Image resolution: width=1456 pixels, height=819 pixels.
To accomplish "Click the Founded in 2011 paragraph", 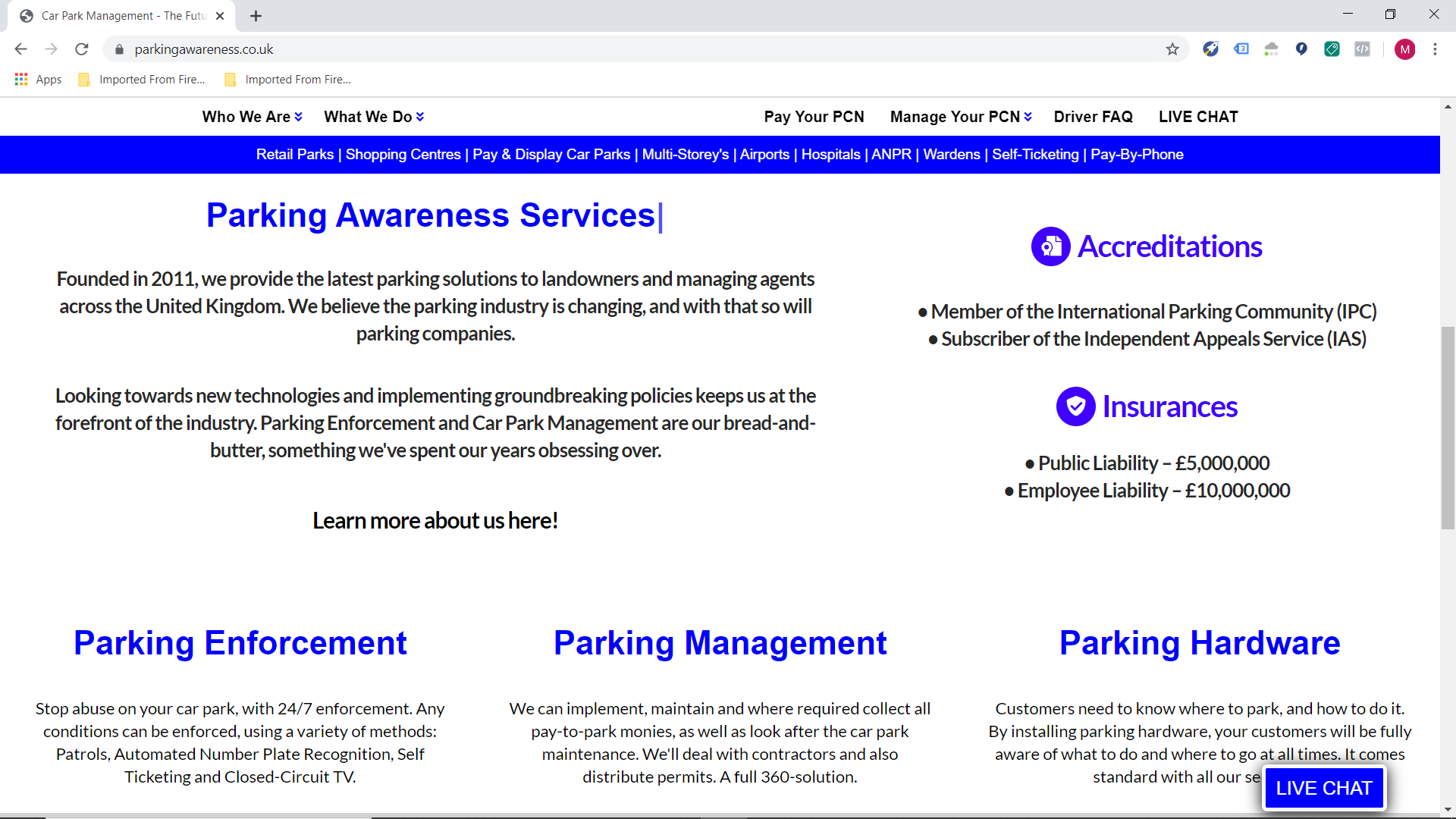I will (435, 306).
